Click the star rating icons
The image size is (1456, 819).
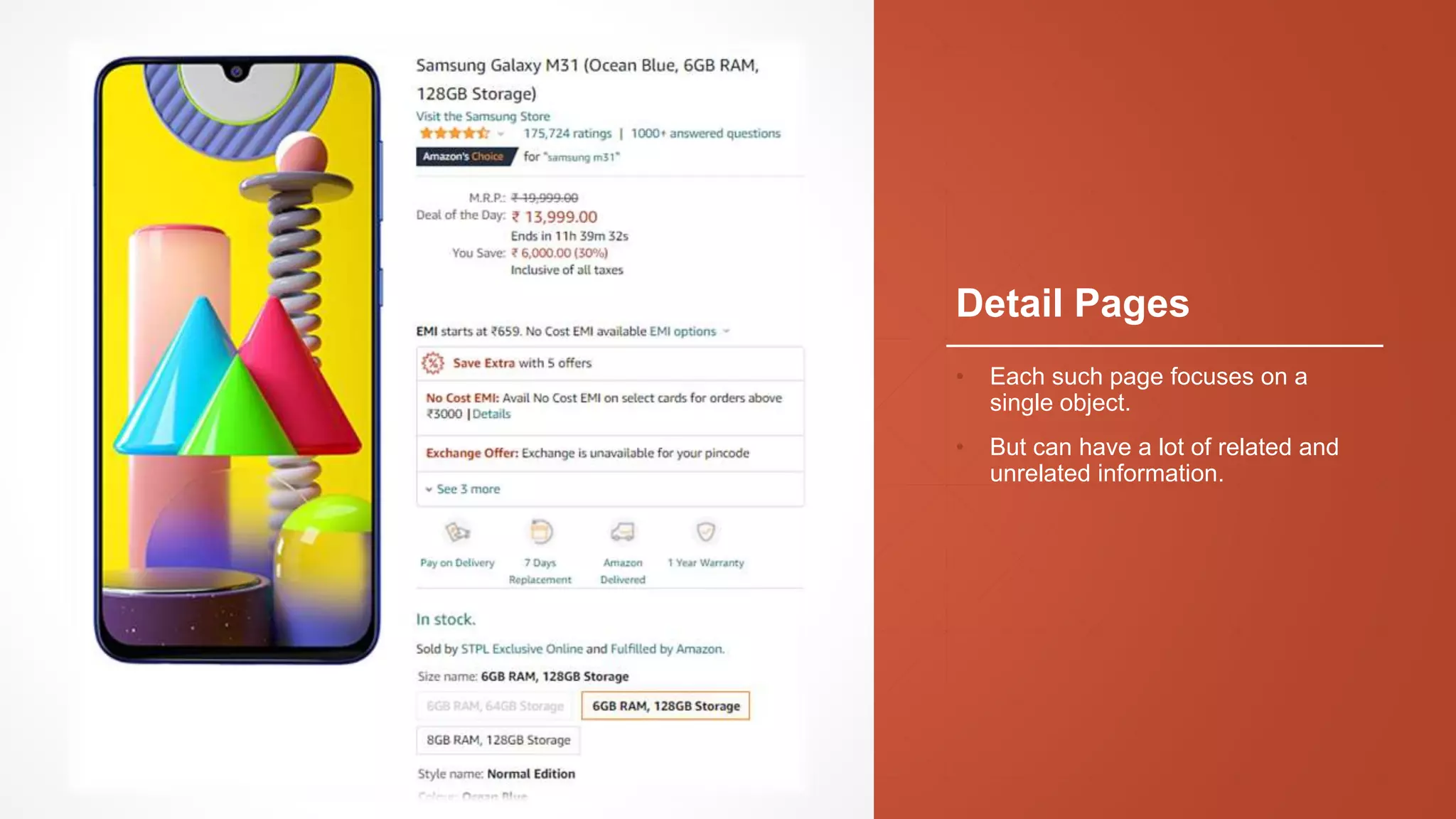[454, 133]
